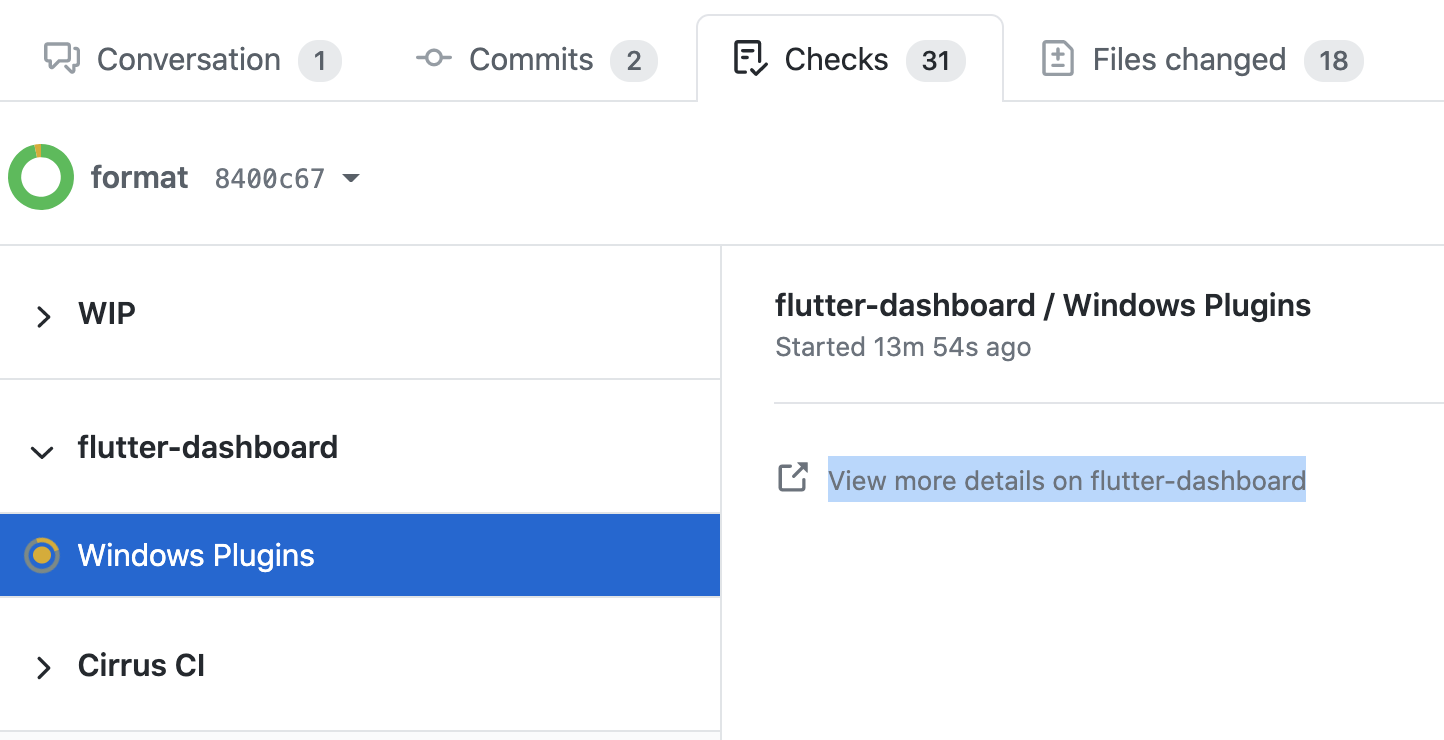Click the Checks checklist icon
Image resolution: width=1444 pixels, height=740 pixels.
click(x=752, y=59)
